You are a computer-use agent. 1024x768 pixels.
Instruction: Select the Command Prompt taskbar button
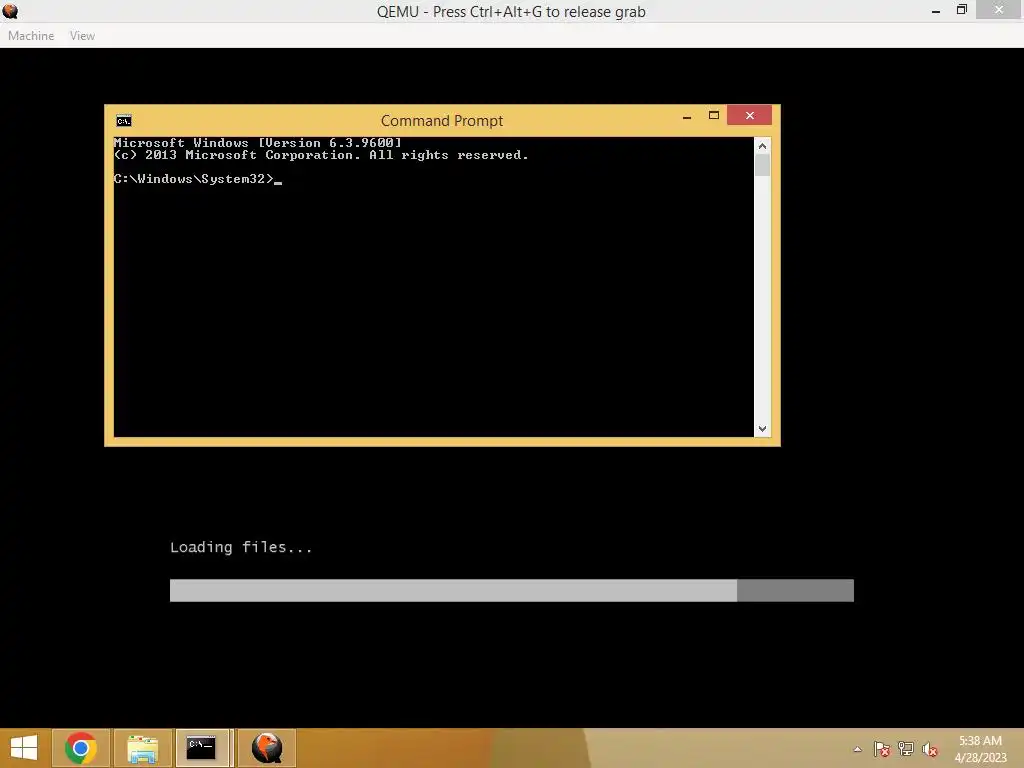(x=202, y=748)
